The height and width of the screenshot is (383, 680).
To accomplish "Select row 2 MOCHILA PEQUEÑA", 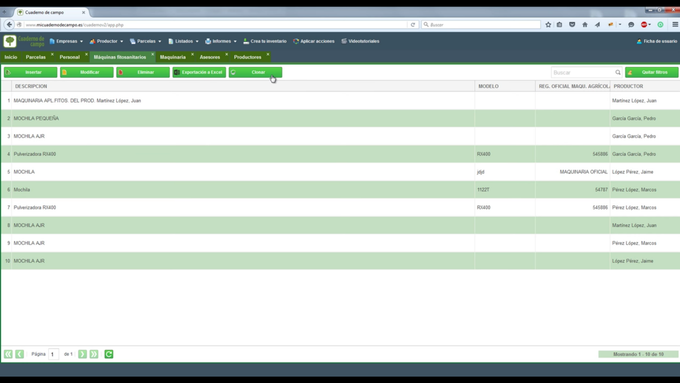I will 340,118.
